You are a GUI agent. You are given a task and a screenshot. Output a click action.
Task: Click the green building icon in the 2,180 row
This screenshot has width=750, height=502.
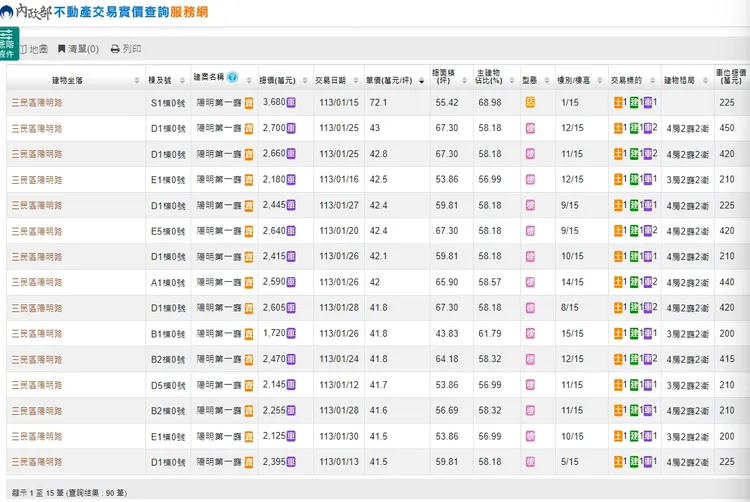[634, 179]
